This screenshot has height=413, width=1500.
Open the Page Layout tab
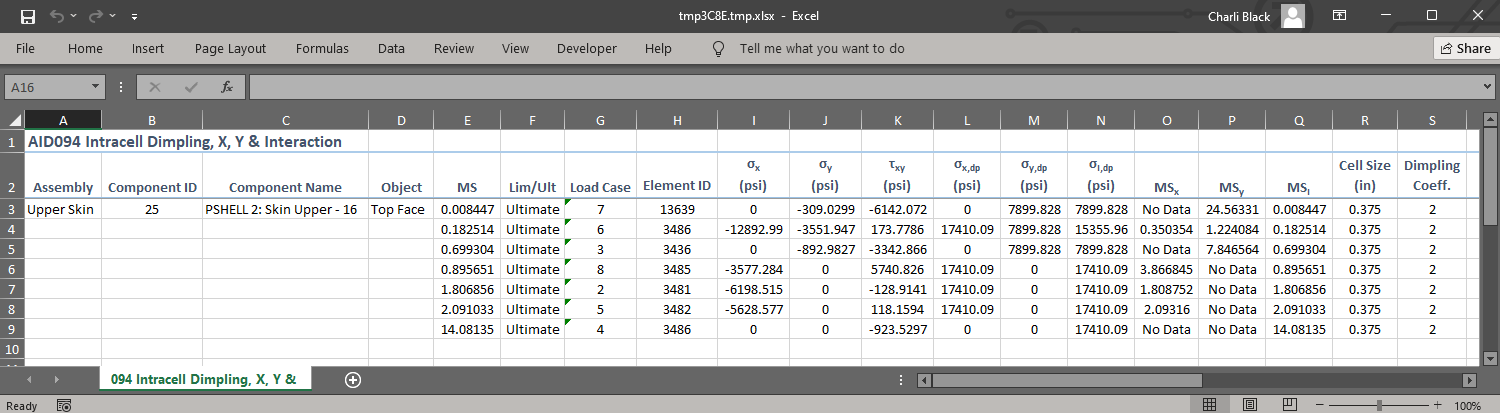tap(230, 48)
